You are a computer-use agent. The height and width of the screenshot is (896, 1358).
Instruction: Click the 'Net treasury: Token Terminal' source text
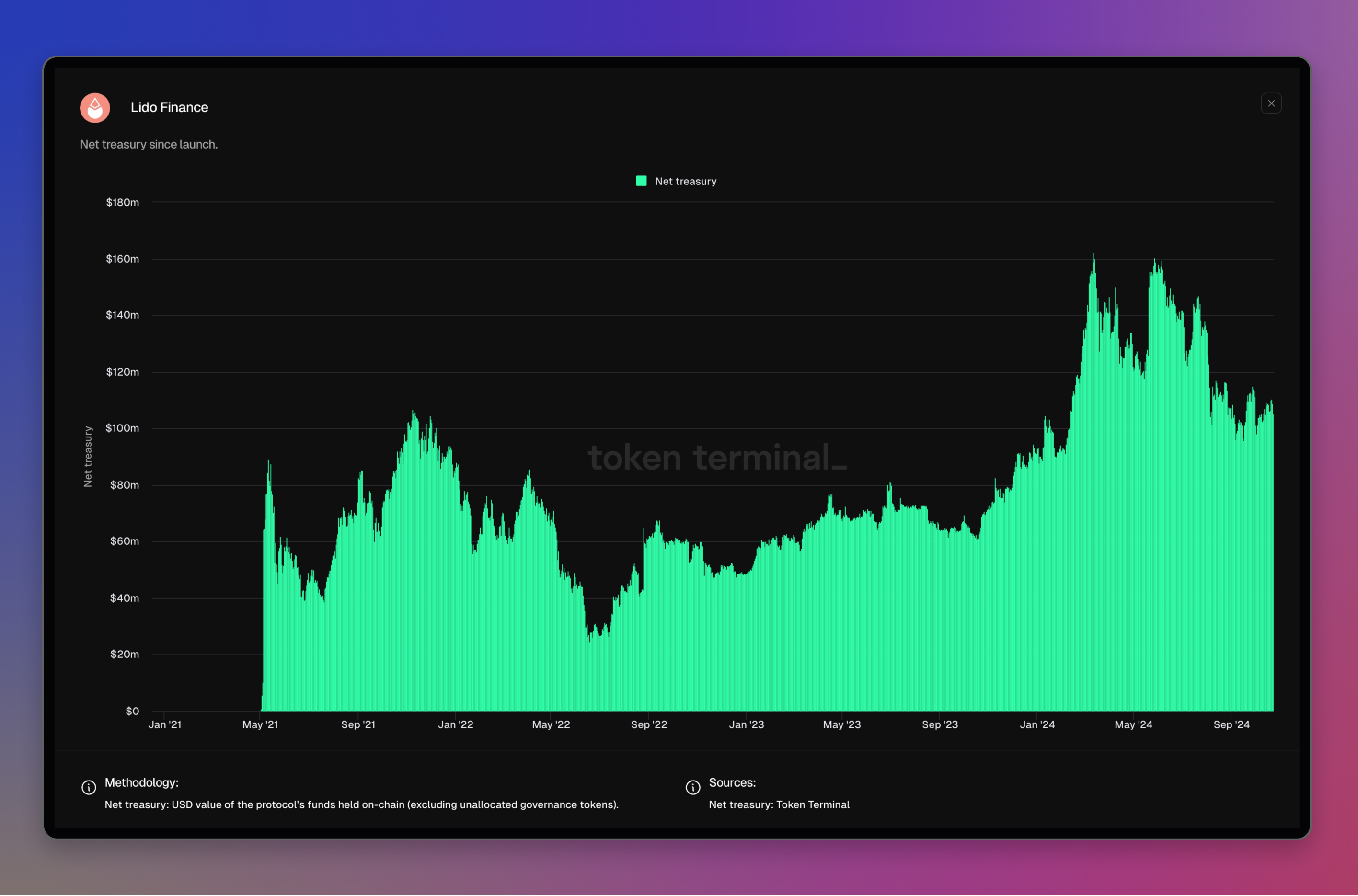tap(779, 805)
